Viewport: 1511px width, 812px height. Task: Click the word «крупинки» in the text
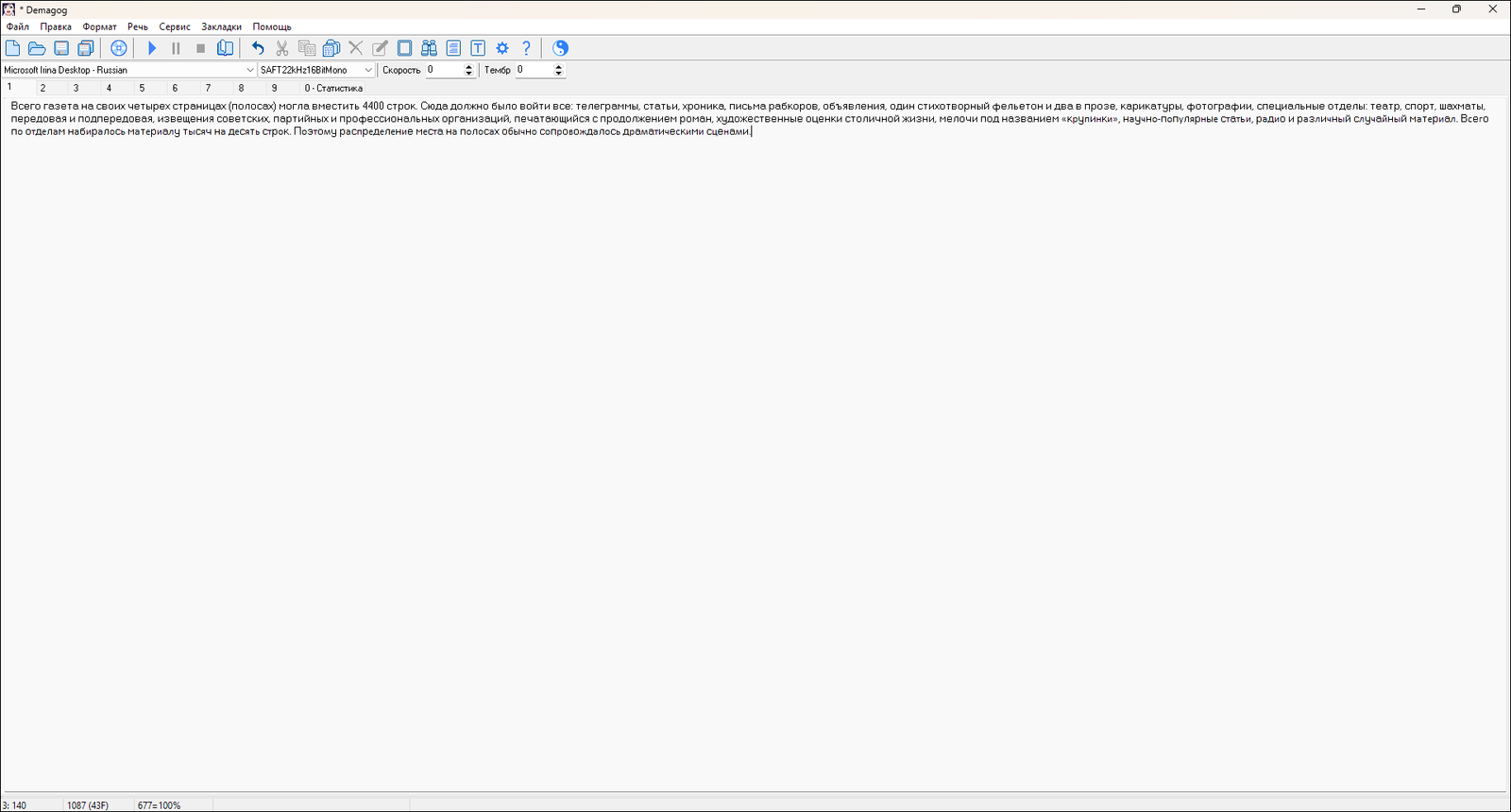click(x=1090, y=119)
